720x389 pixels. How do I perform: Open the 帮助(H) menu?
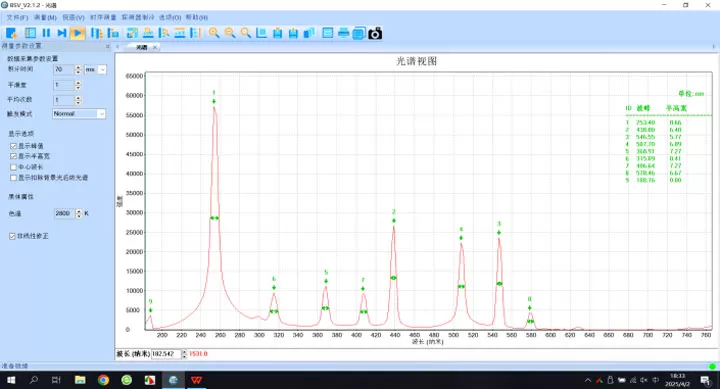(197, 17)
